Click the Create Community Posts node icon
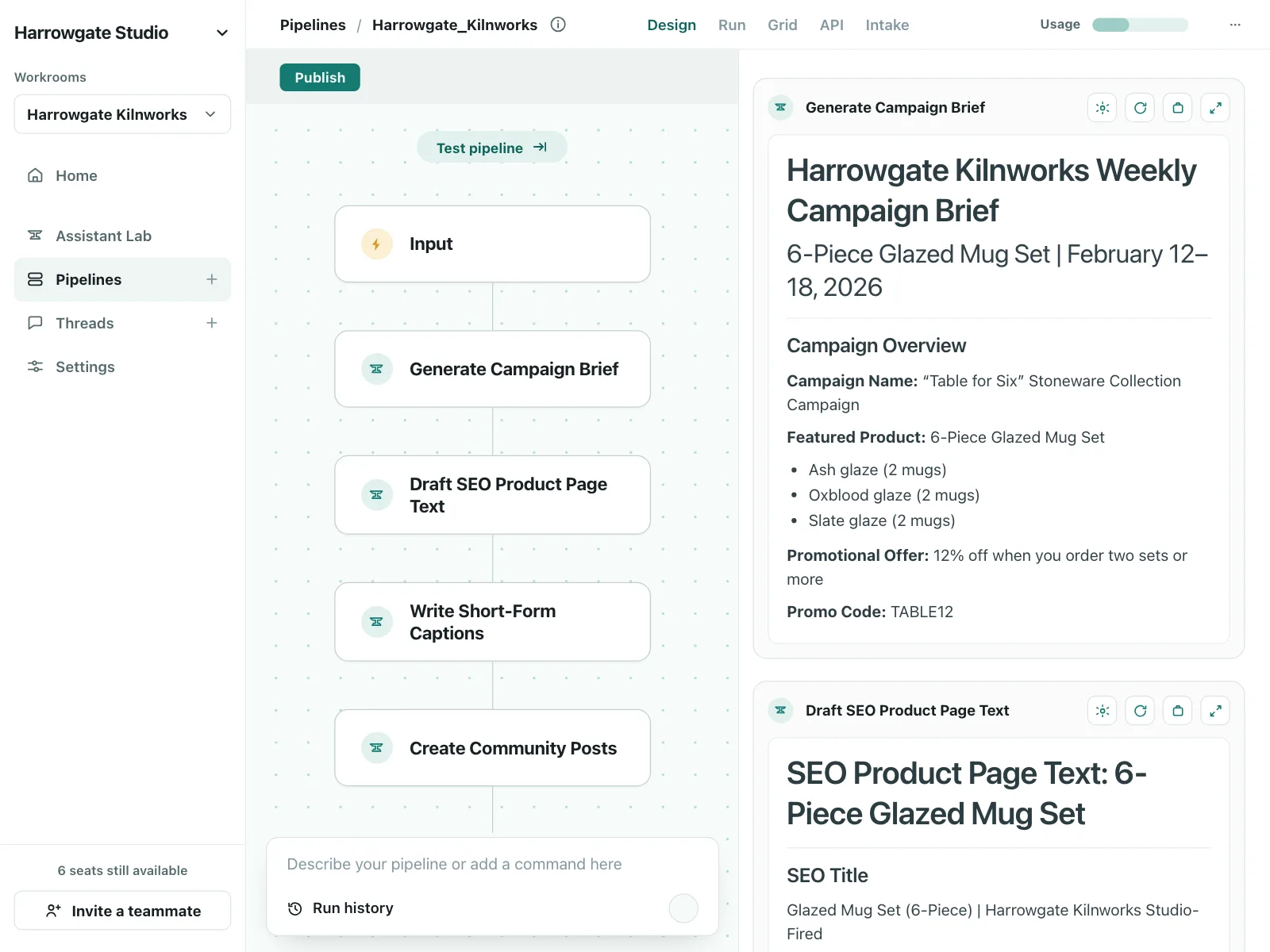The height and width of the screenshot is (952, 1270). pos(377,748)
